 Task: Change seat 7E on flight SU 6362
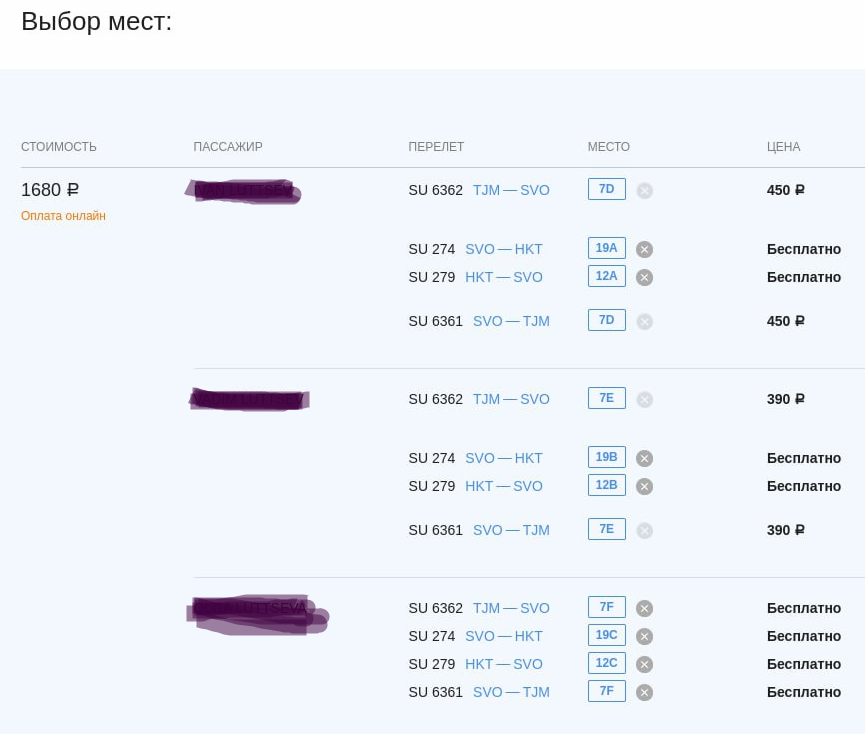(606, 398)
